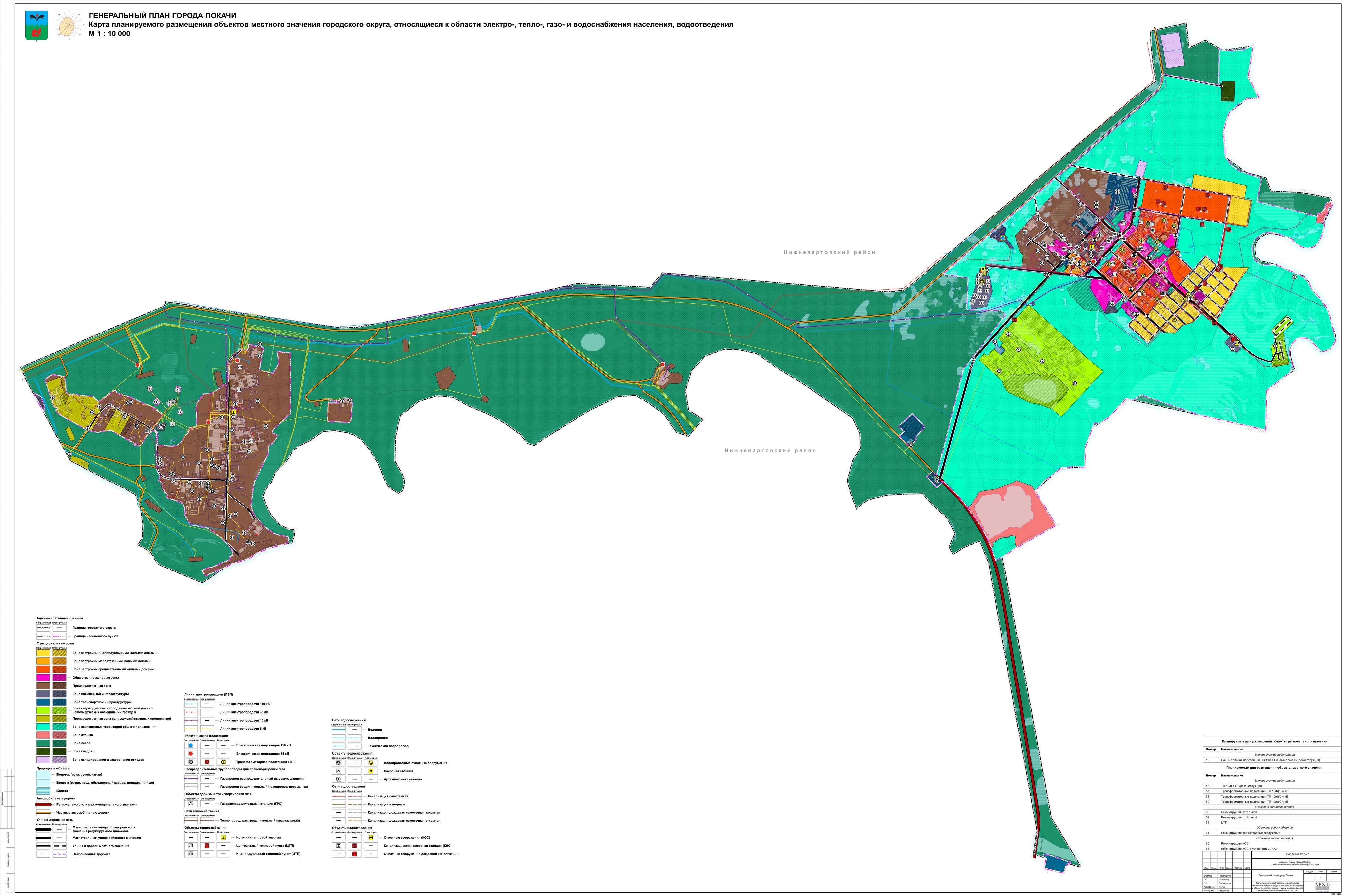
Task: Click the existing pumping station legend icon
Action: [x=338, y=771]
